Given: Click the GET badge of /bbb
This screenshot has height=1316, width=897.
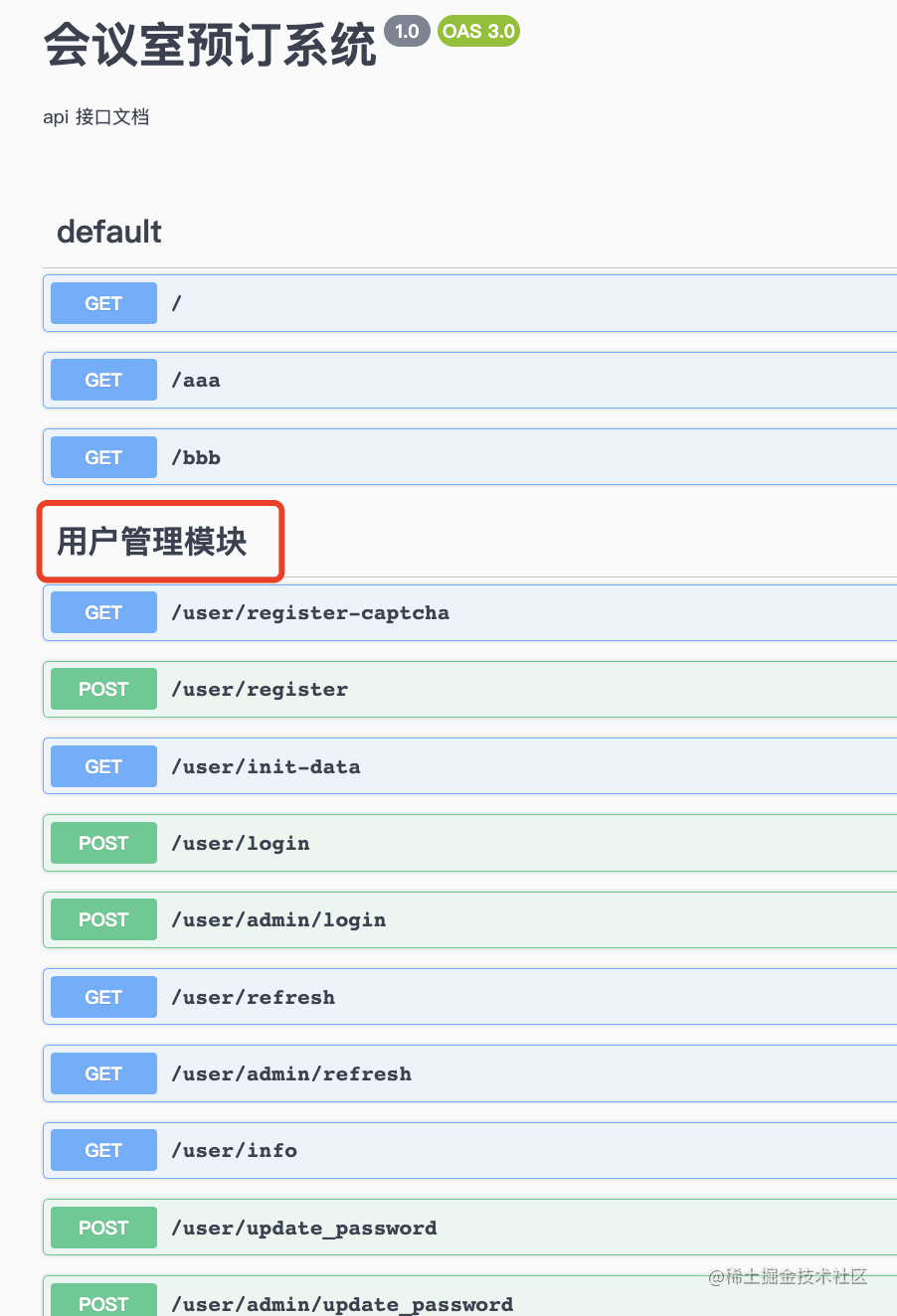Looking at the screenshot, I should point(103,457).
